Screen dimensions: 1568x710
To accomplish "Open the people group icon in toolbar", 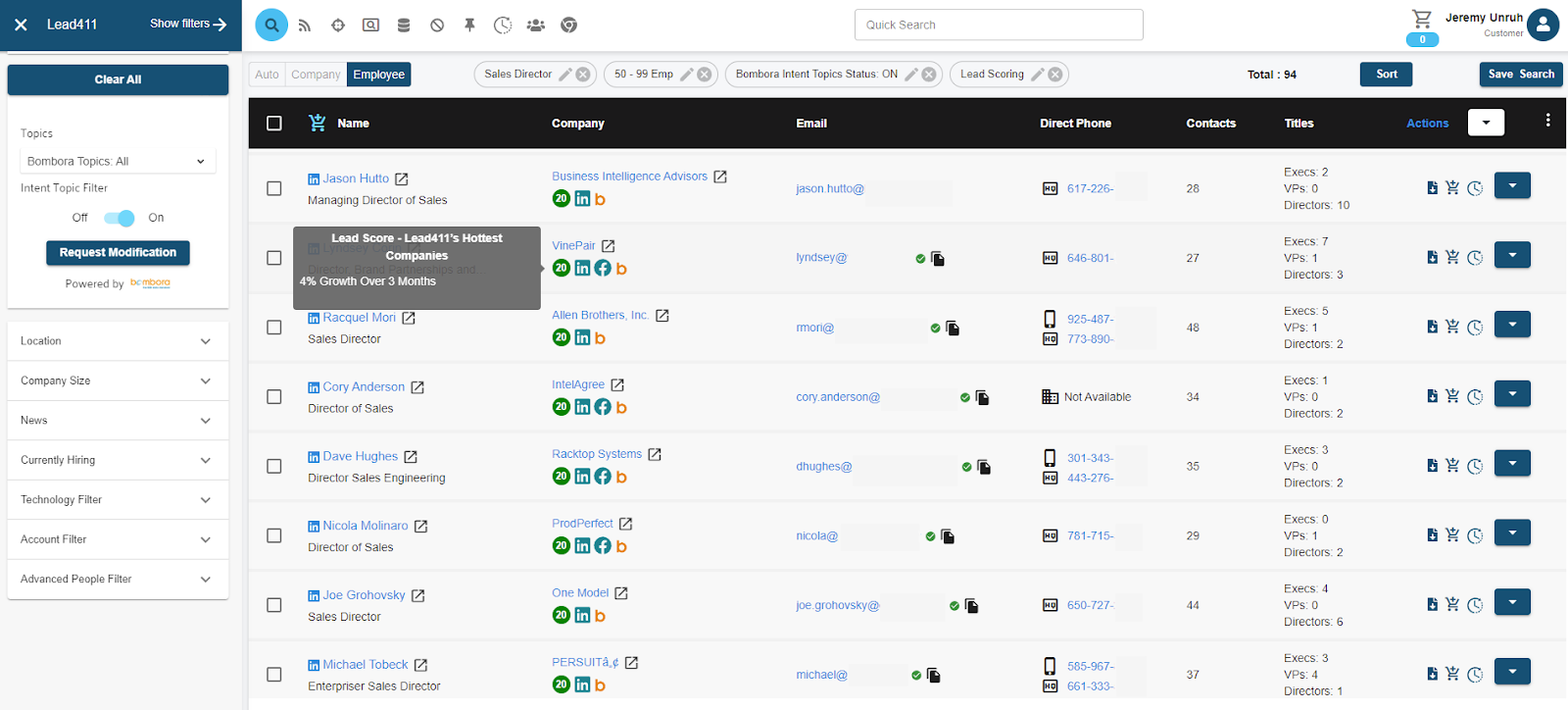I will [535, 25].
